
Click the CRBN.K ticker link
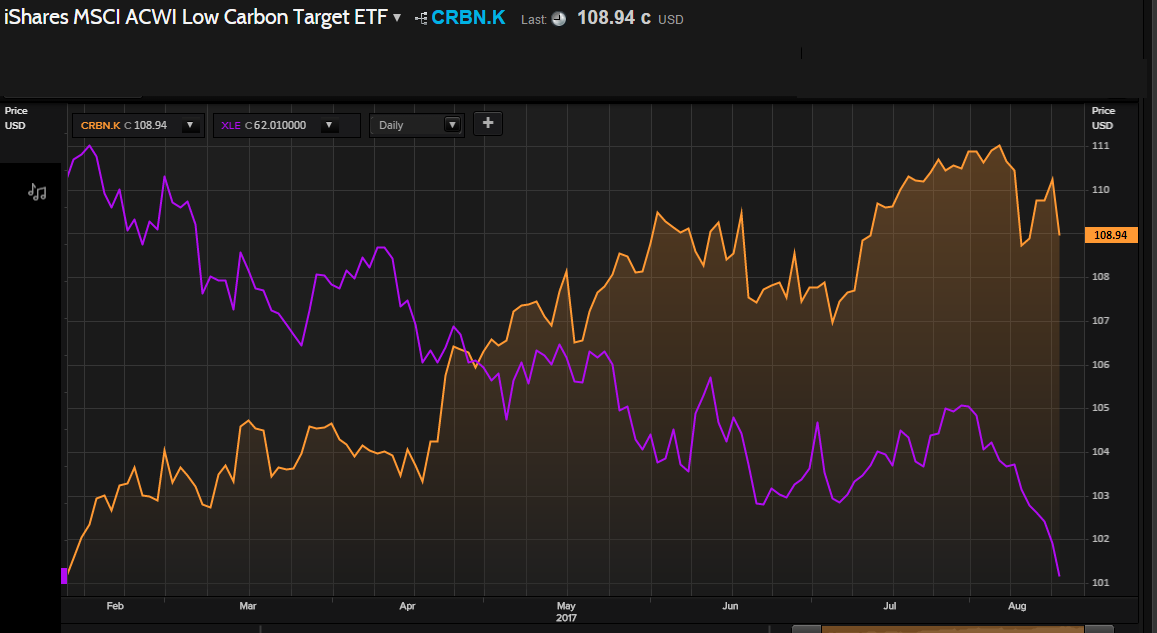click(468, 18)
